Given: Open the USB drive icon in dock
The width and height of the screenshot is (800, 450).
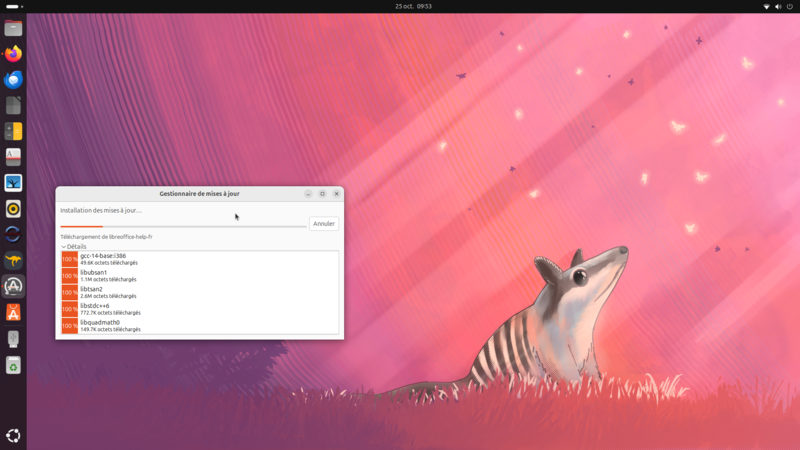Looking at the screenshot, I should [x=13, y=338].
